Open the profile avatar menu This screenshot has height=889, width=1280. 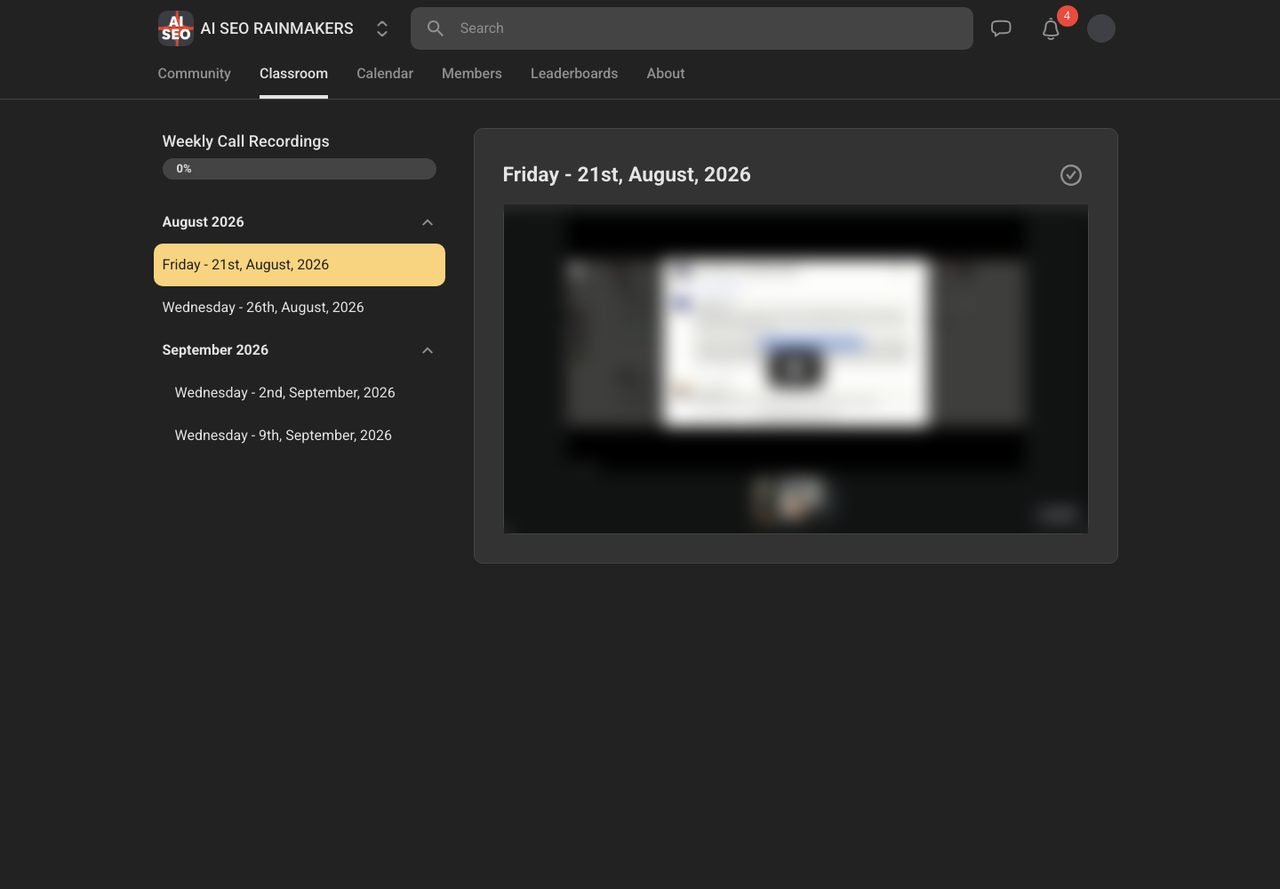click(x=1101, y=28)
